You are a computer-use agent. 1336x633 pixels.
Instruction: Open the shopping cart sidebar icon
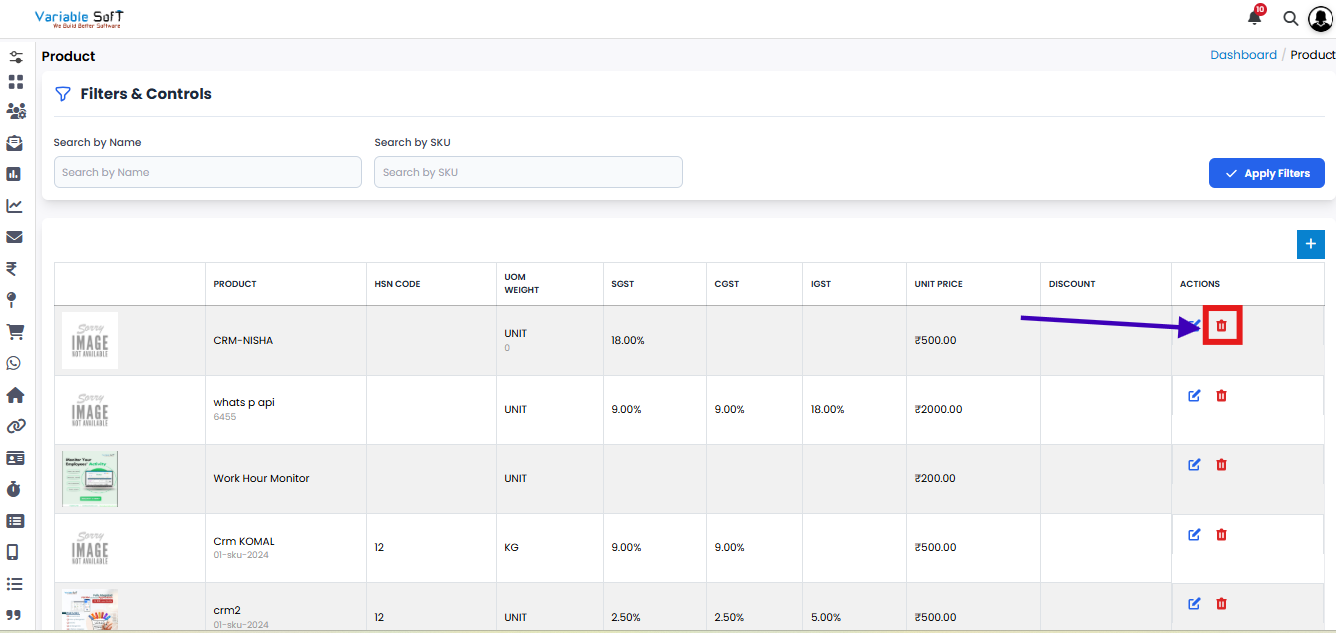(x=14, y=331)
